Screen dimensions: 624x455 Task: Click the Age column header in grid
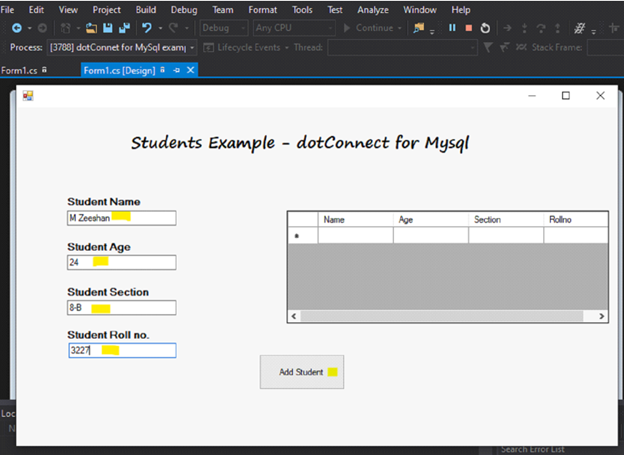pos(431,219)
